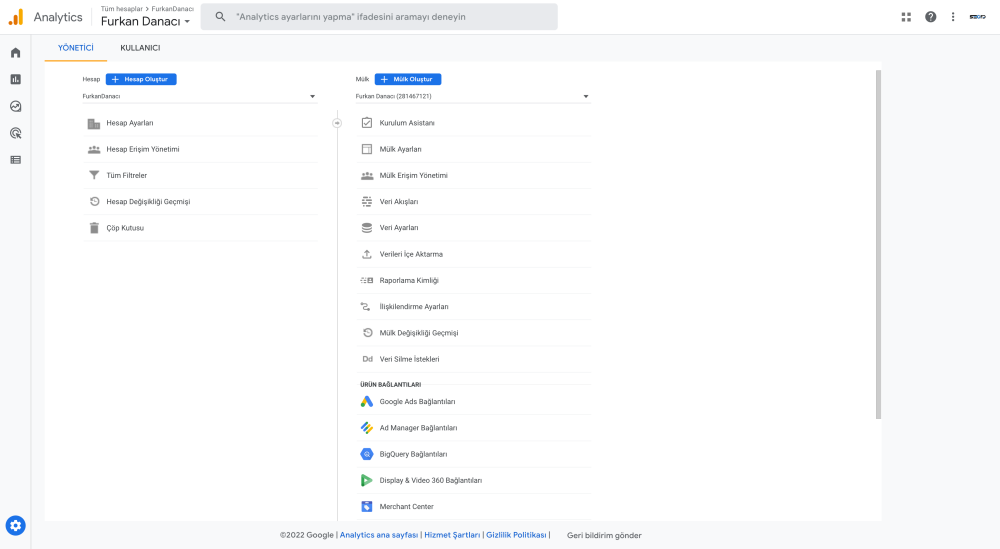Click the Verileri İçe Aktarma upload icon

[x=367, y=254]
